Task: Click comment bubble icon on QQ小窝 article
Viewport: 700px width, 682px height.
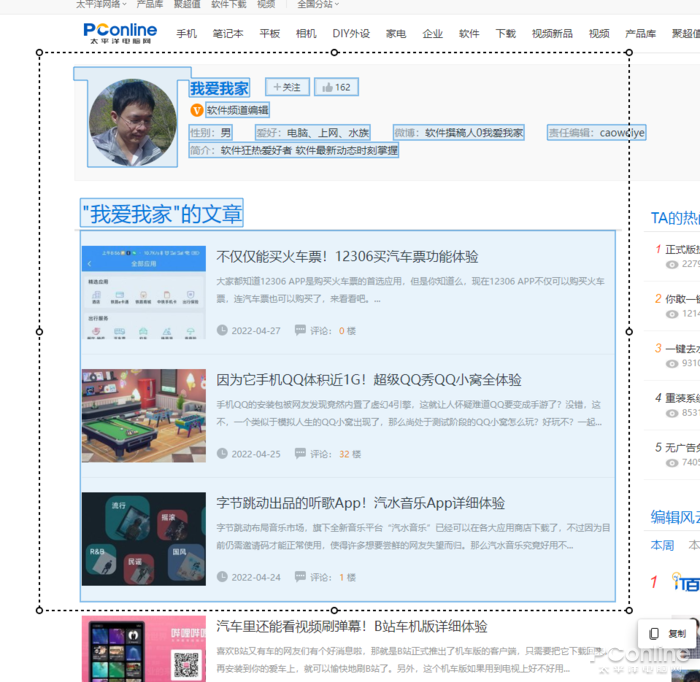Action: (x=301, y=453)
